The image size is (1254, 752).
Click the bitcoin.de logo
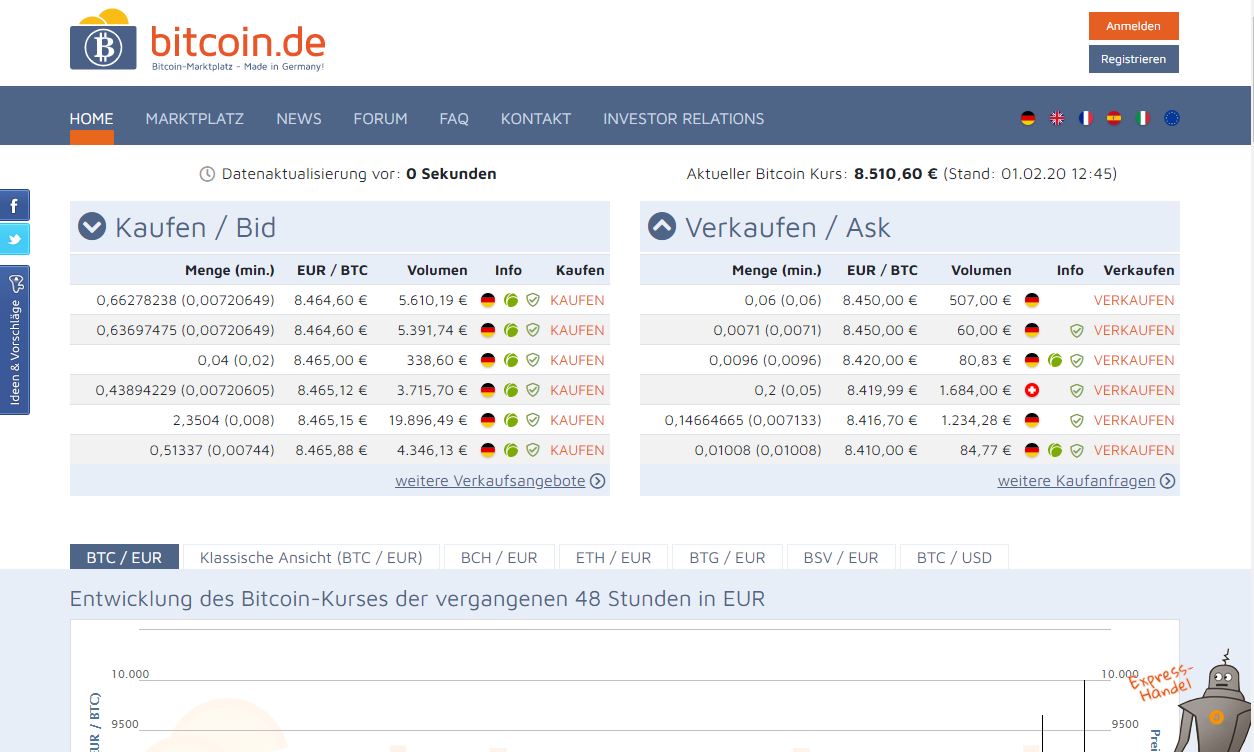tap(198, 40)
